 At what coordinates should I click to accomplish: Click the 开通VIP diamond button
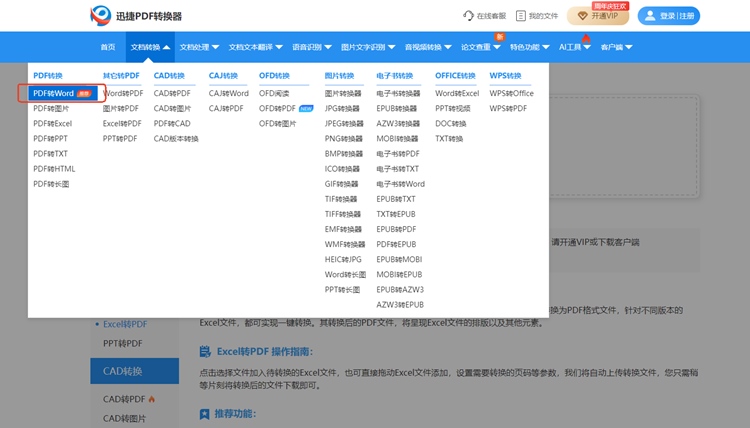(597, 16)
